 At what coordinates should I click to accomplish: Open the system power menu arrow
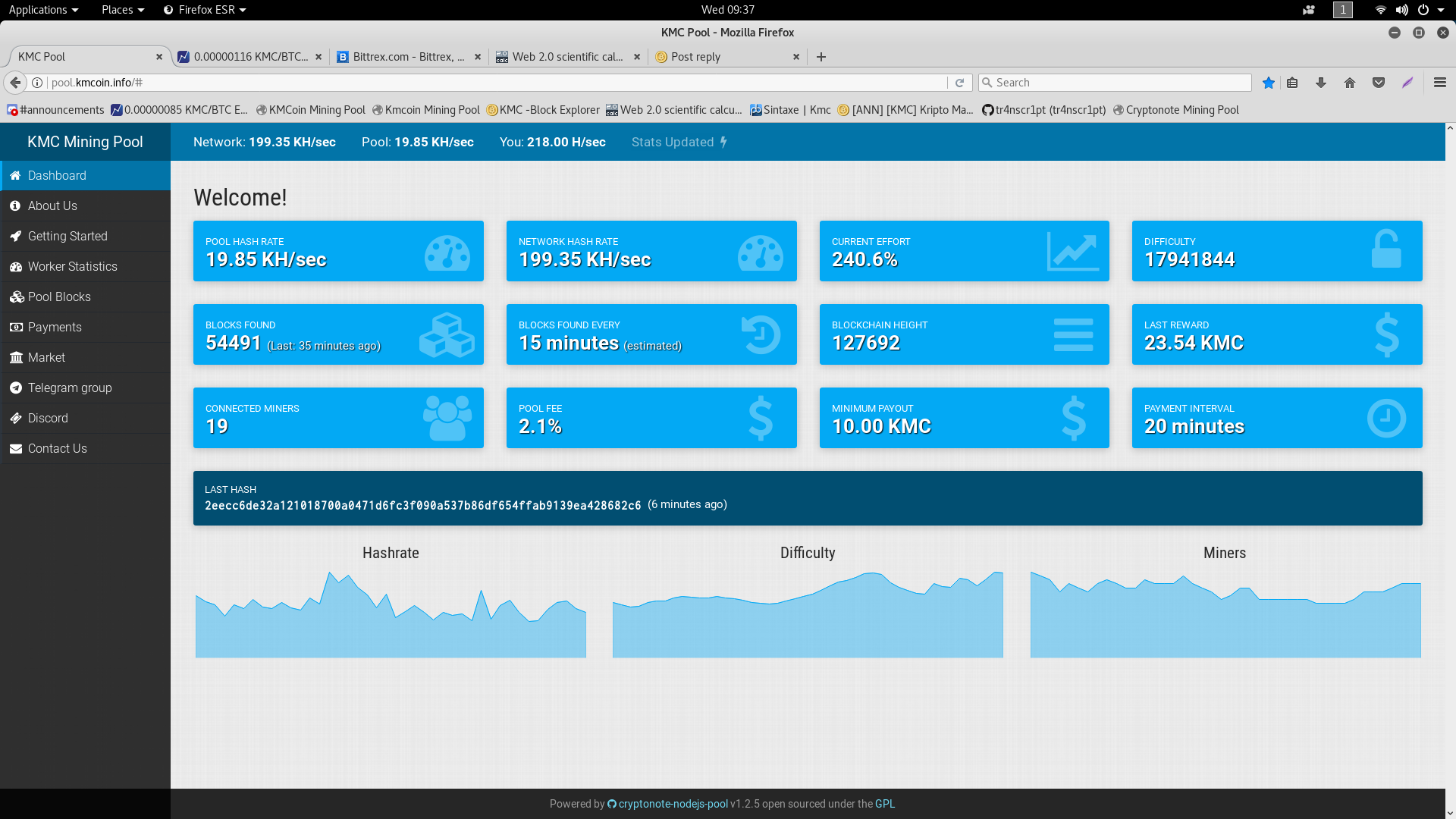point(1441,10)
